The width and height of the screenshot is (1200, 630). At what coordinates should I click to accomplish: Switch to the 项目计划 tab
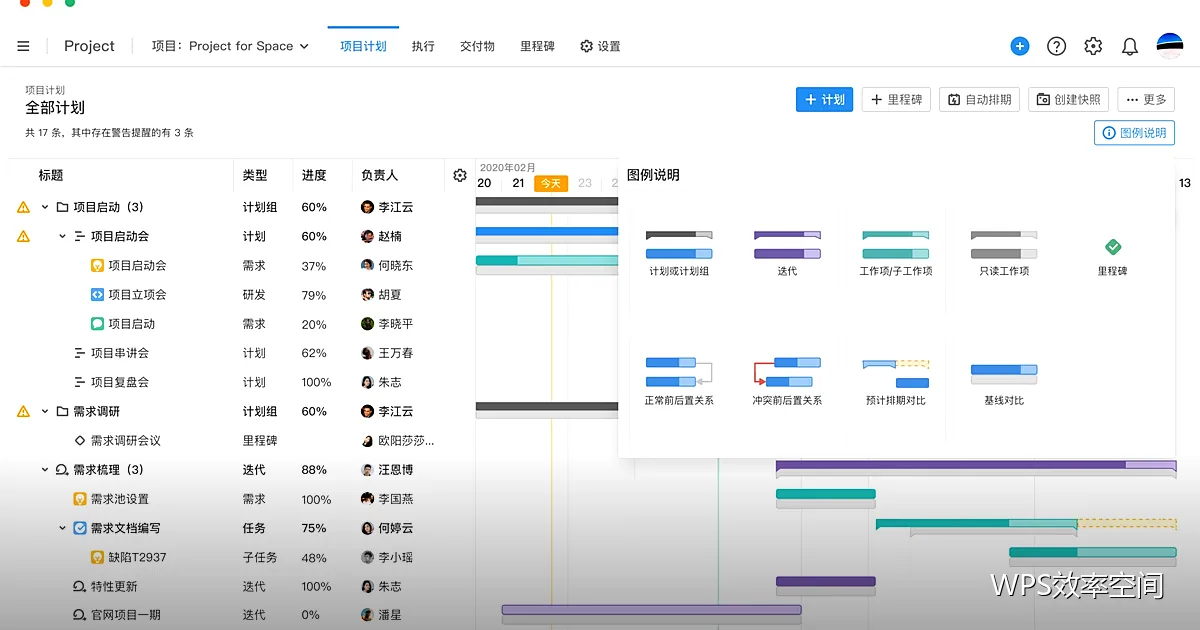[363, 46]
